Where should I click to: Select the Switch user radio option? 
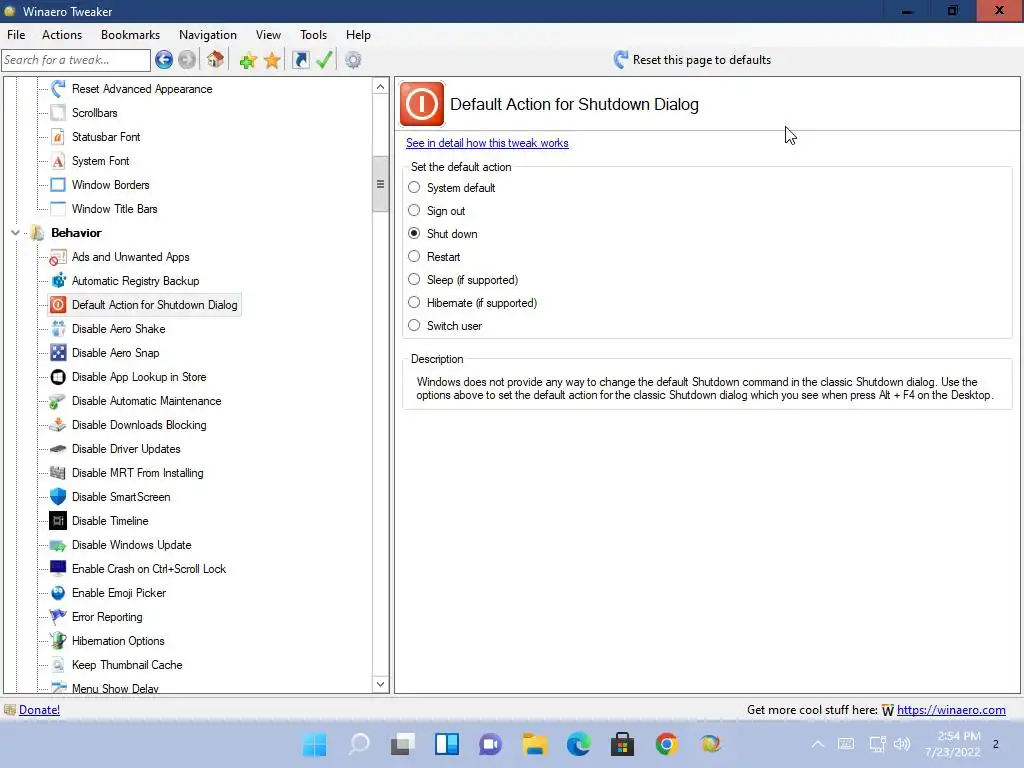tap(414, 326)
